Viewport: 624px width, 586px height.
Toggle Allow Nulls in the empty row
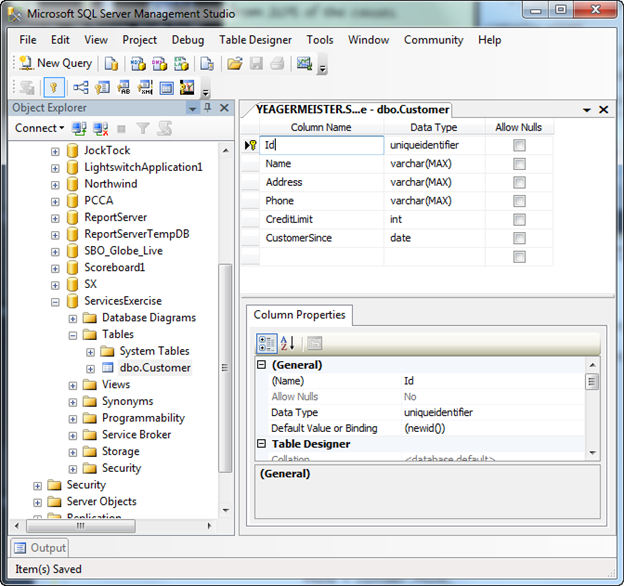coord(519,257)
